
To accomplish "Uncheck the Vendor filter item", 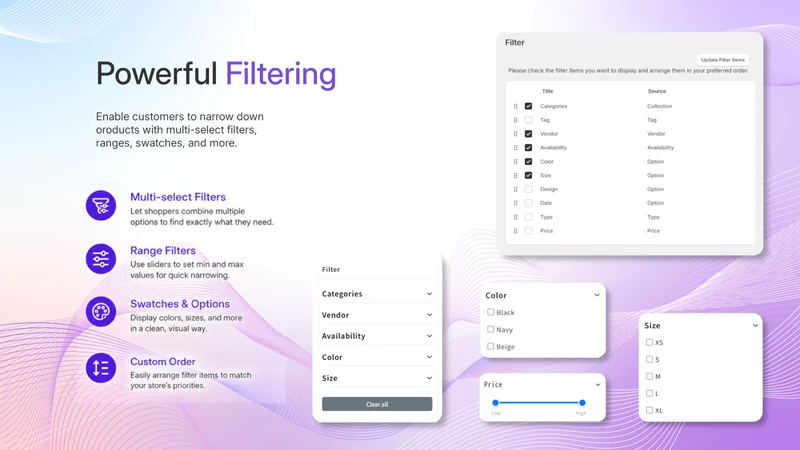I will pyautogui.click(x=529, y=134).
